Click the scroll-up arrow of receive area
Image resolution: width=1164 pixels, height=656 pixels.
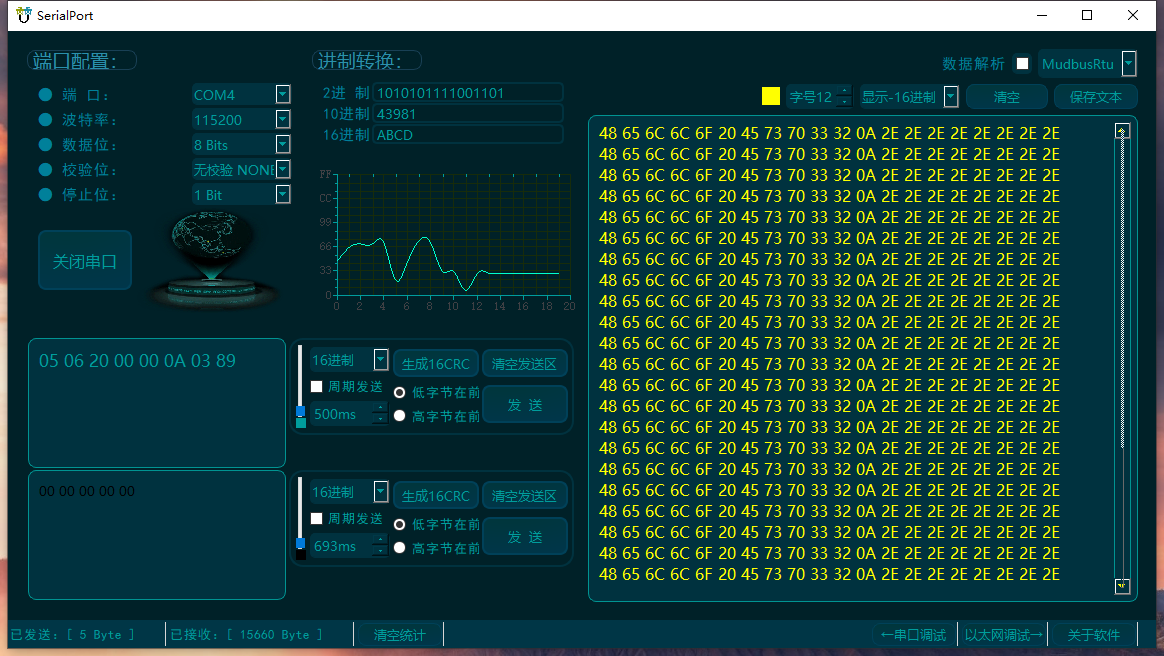(1122, 131)
